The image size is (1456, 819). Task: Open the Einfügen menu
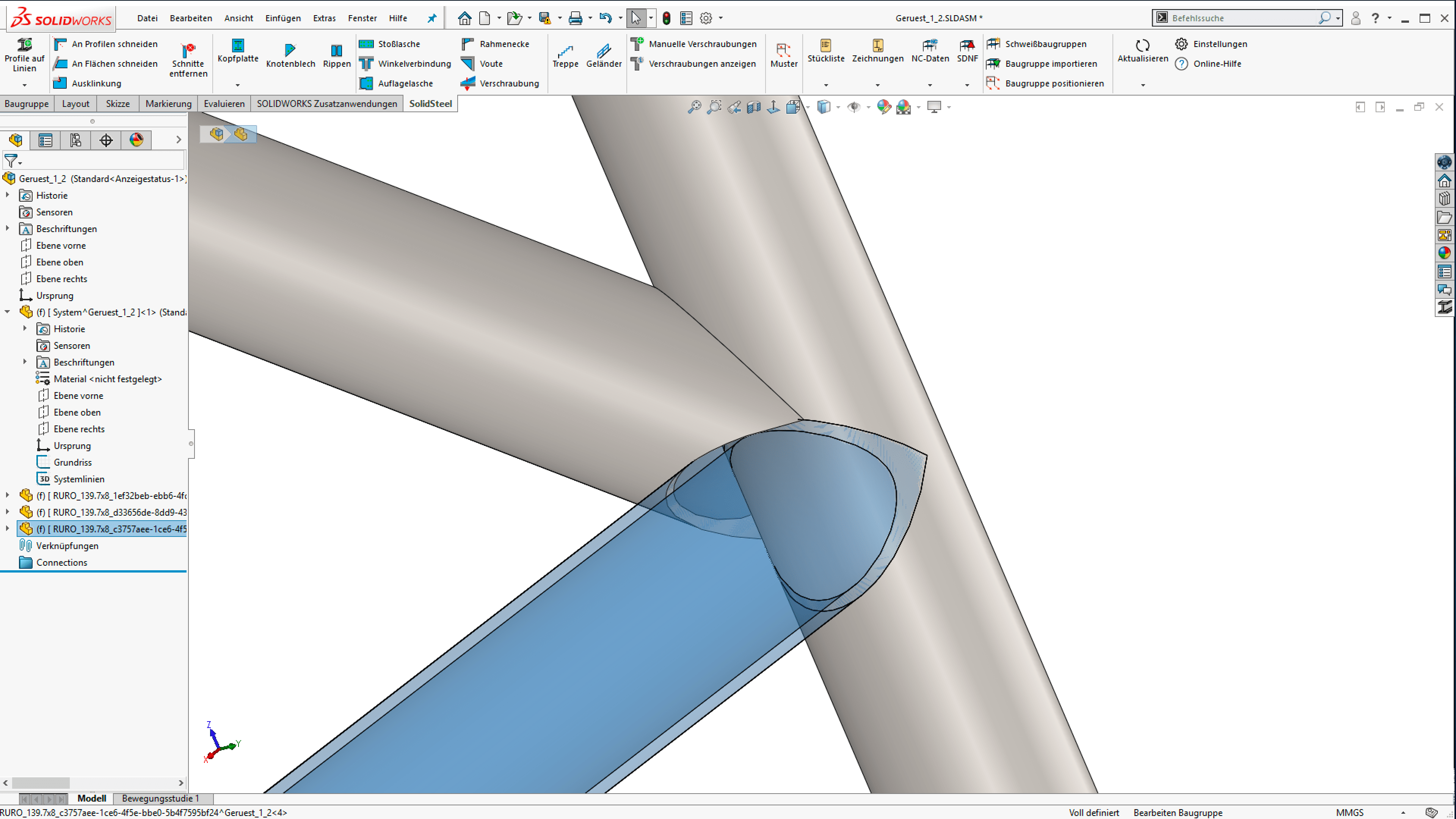pyautogui.click(x=282, y=18)
